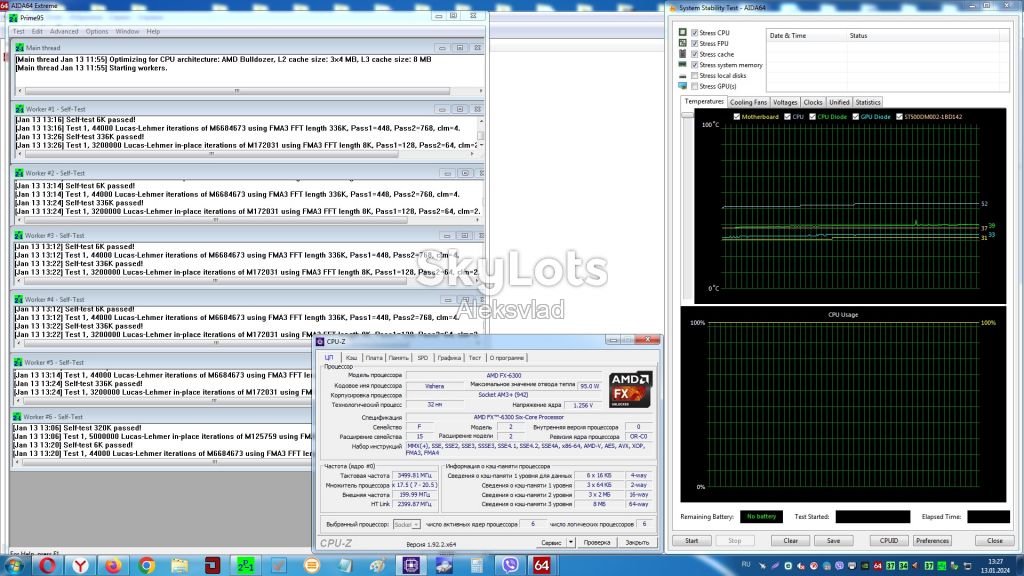Click the temperature graph scale slider thumb

coord(687,115)
